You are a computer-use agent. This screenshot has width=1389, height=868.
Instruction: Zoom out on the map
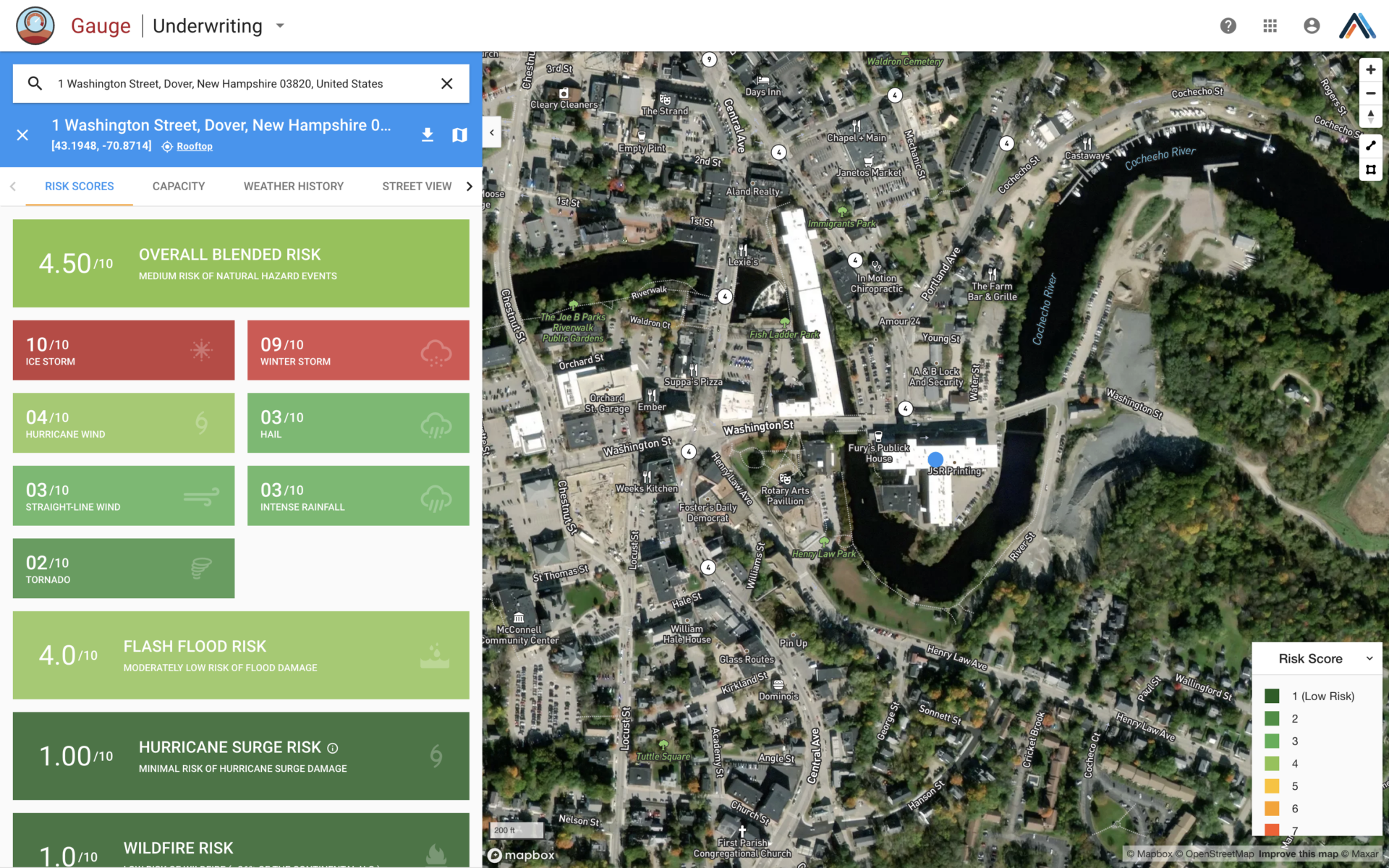point(1370,93)
